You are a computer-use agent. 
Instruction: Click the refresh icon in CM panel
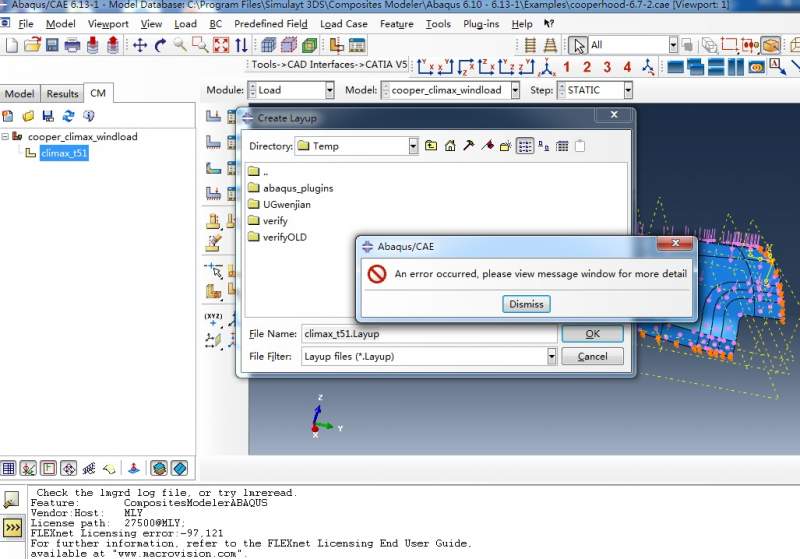[68, 116]
